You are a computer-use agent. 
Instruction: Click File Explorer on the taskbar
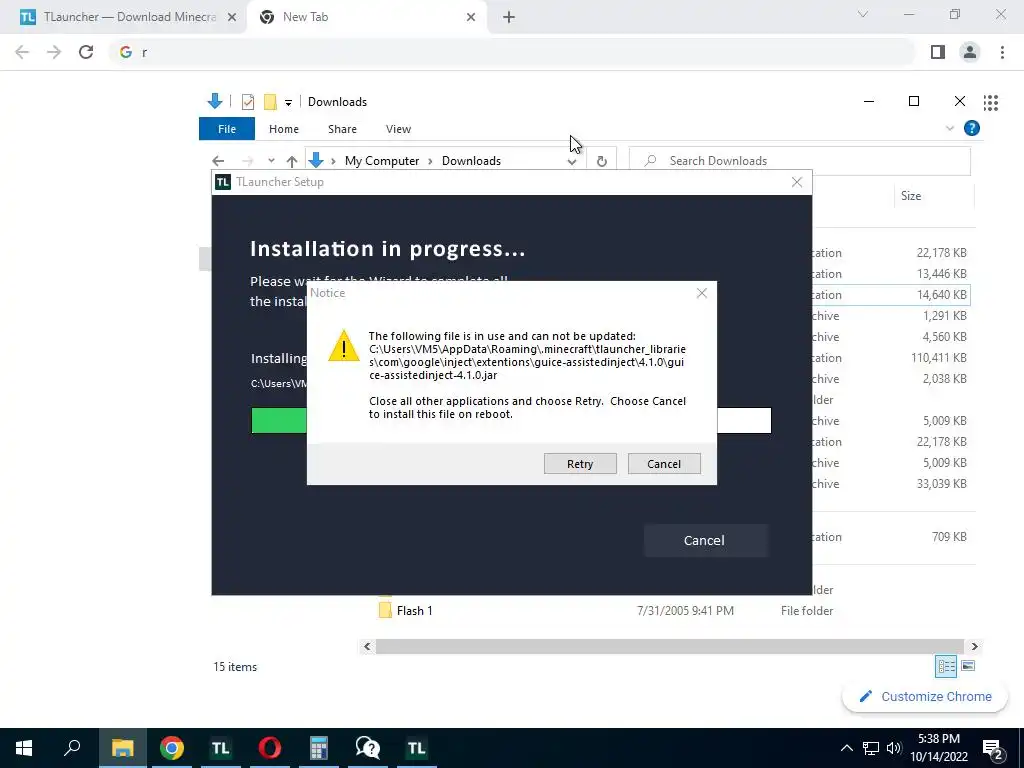[x=122, y=748]
